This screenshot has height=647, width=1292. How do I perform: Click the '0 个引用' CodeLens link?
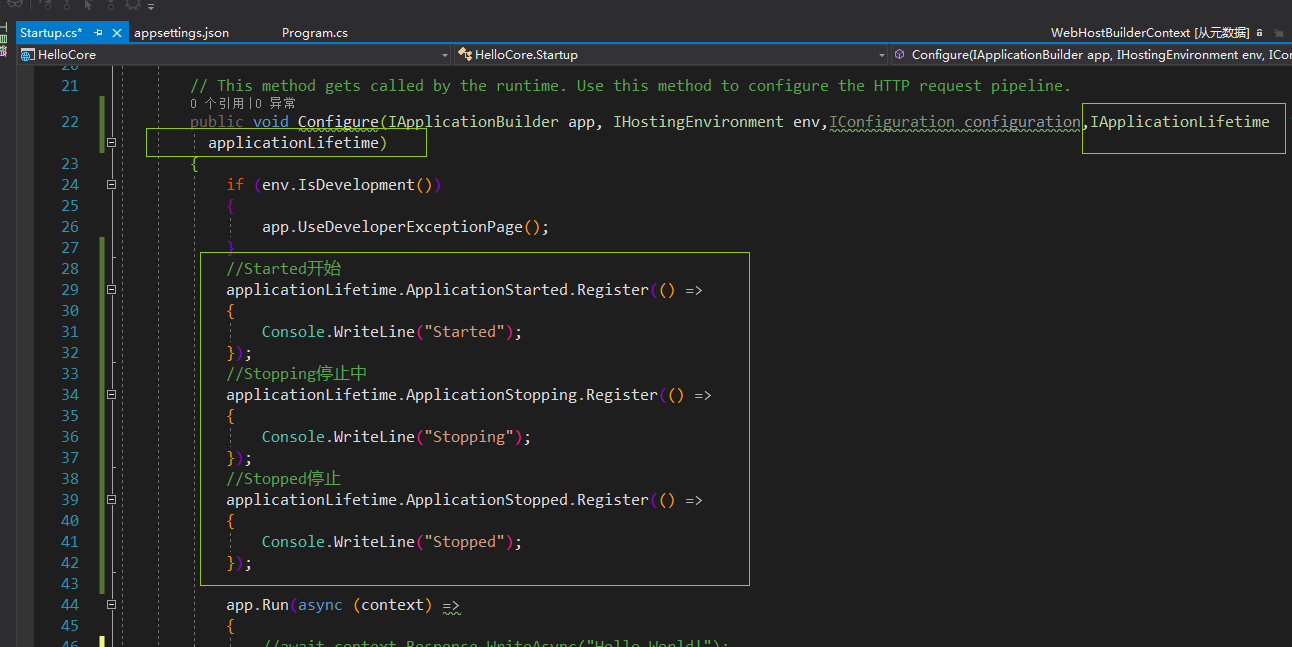(x=217, y=103)
